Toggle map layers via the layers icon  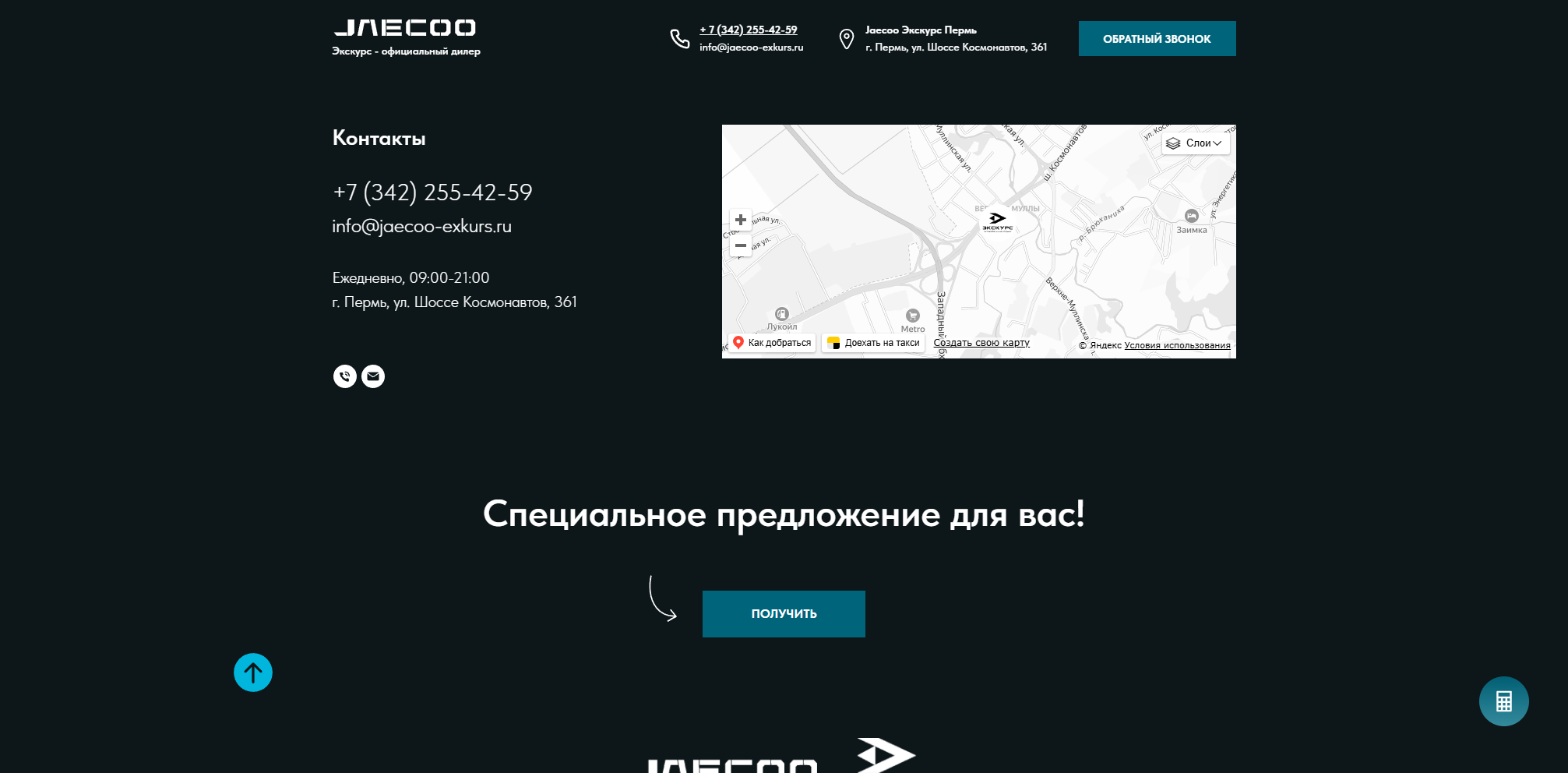point(1173,143)
